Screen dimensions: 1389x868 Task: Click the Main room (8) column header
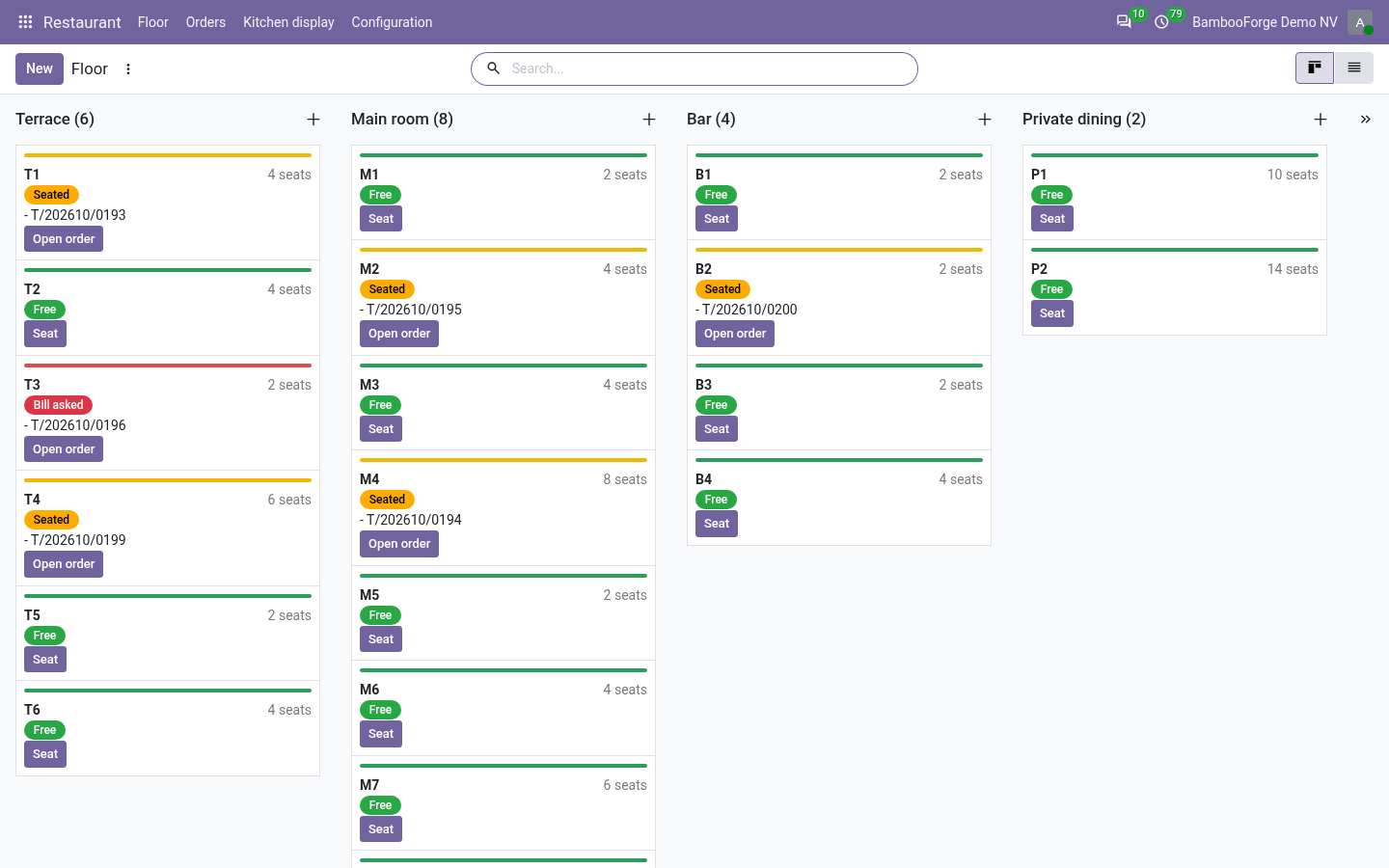[402, 120]
